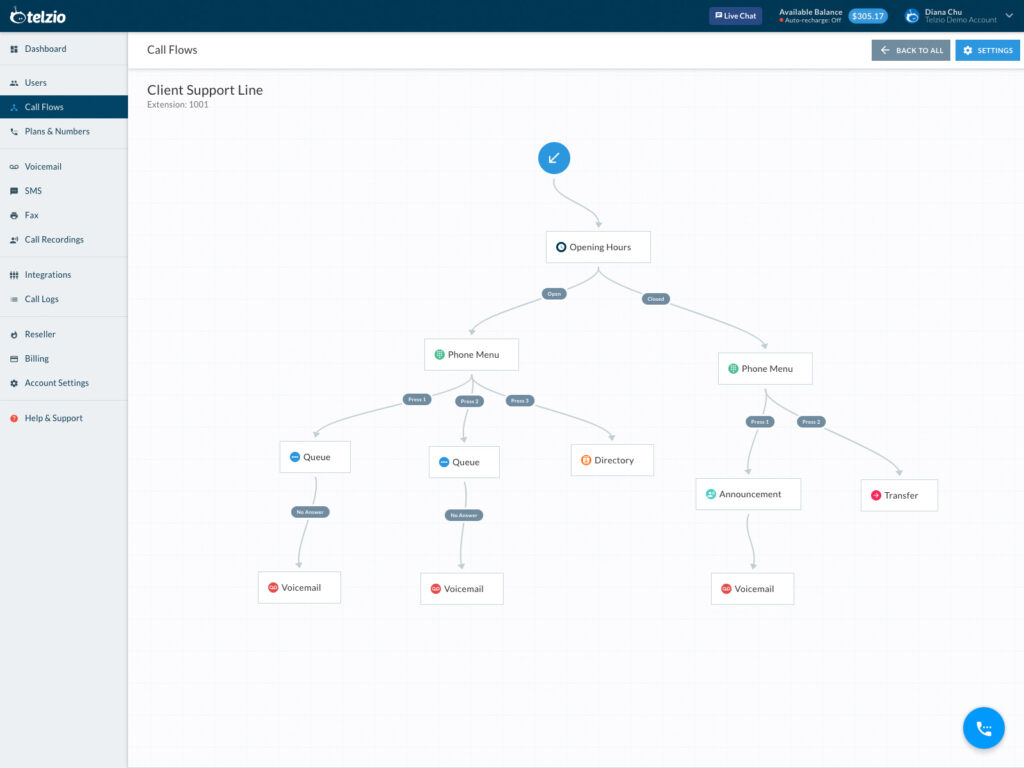This screenshot has width=1024, height=768.
Task: Select the Directory node
Action: tap(612, 460)
